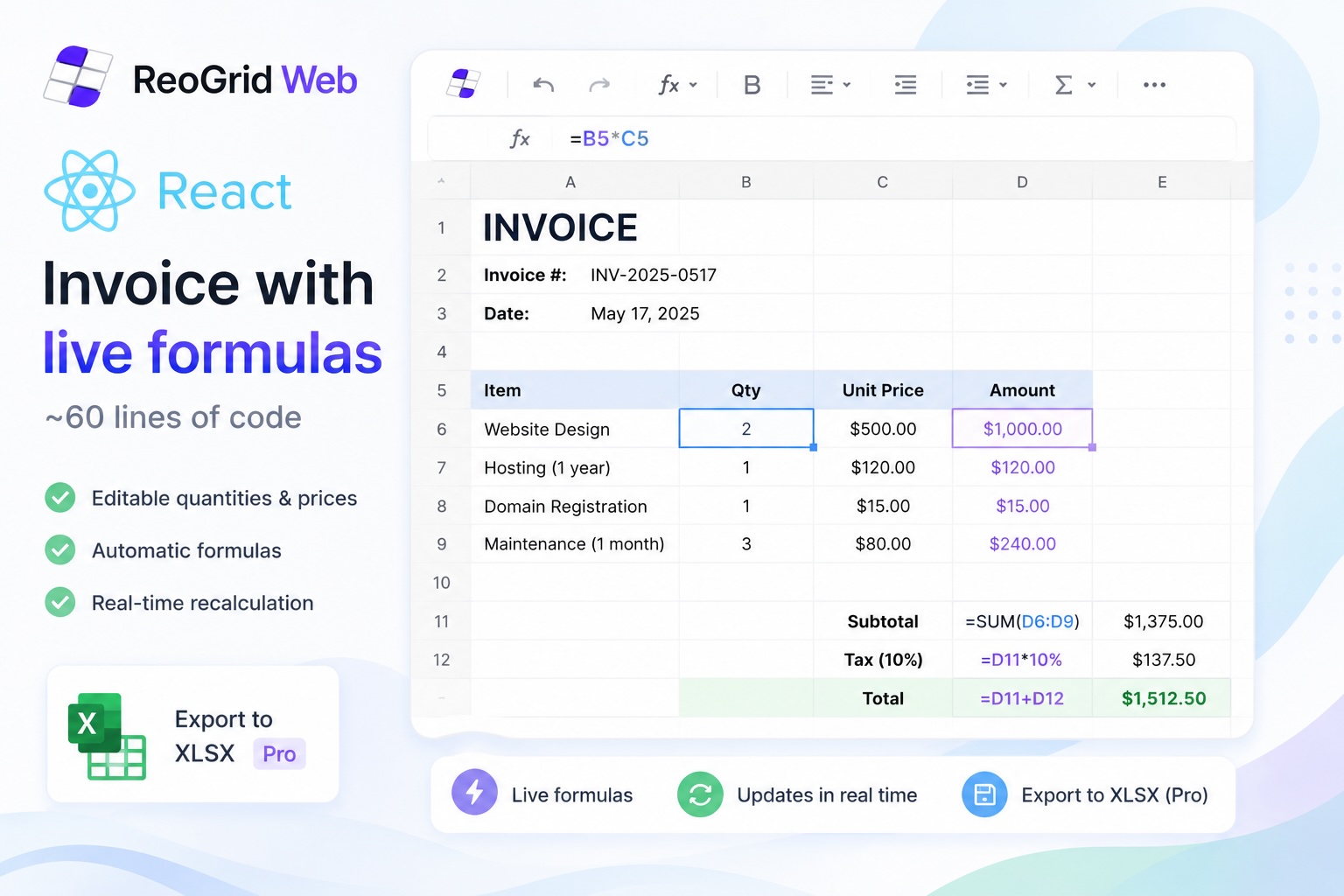Image resolution: width=1344 pixels, height=896 pixels.
Task: Click the INV-2025-0517 invoice number
Action: click(654, 275)
